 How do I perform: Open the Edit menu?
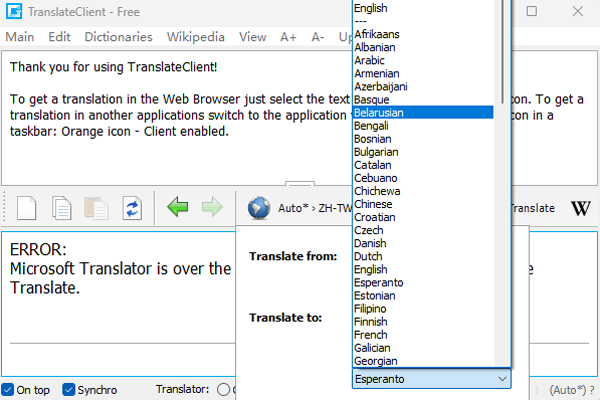click(x=59, y=37)
